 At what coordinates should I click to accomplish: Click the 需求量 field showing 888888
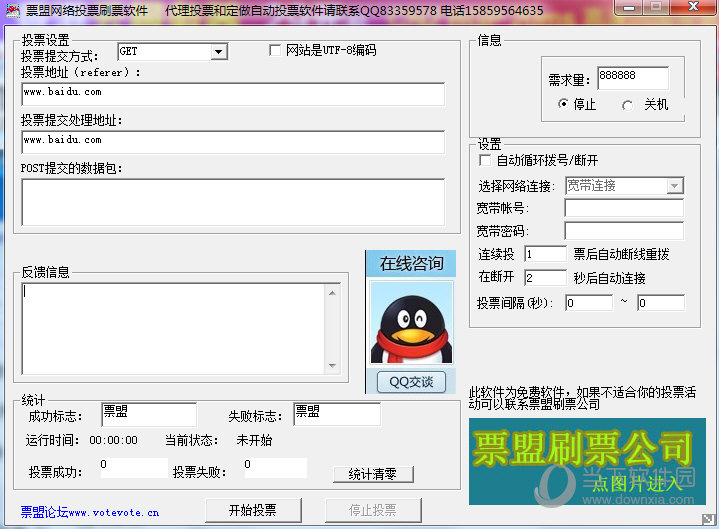633,78
